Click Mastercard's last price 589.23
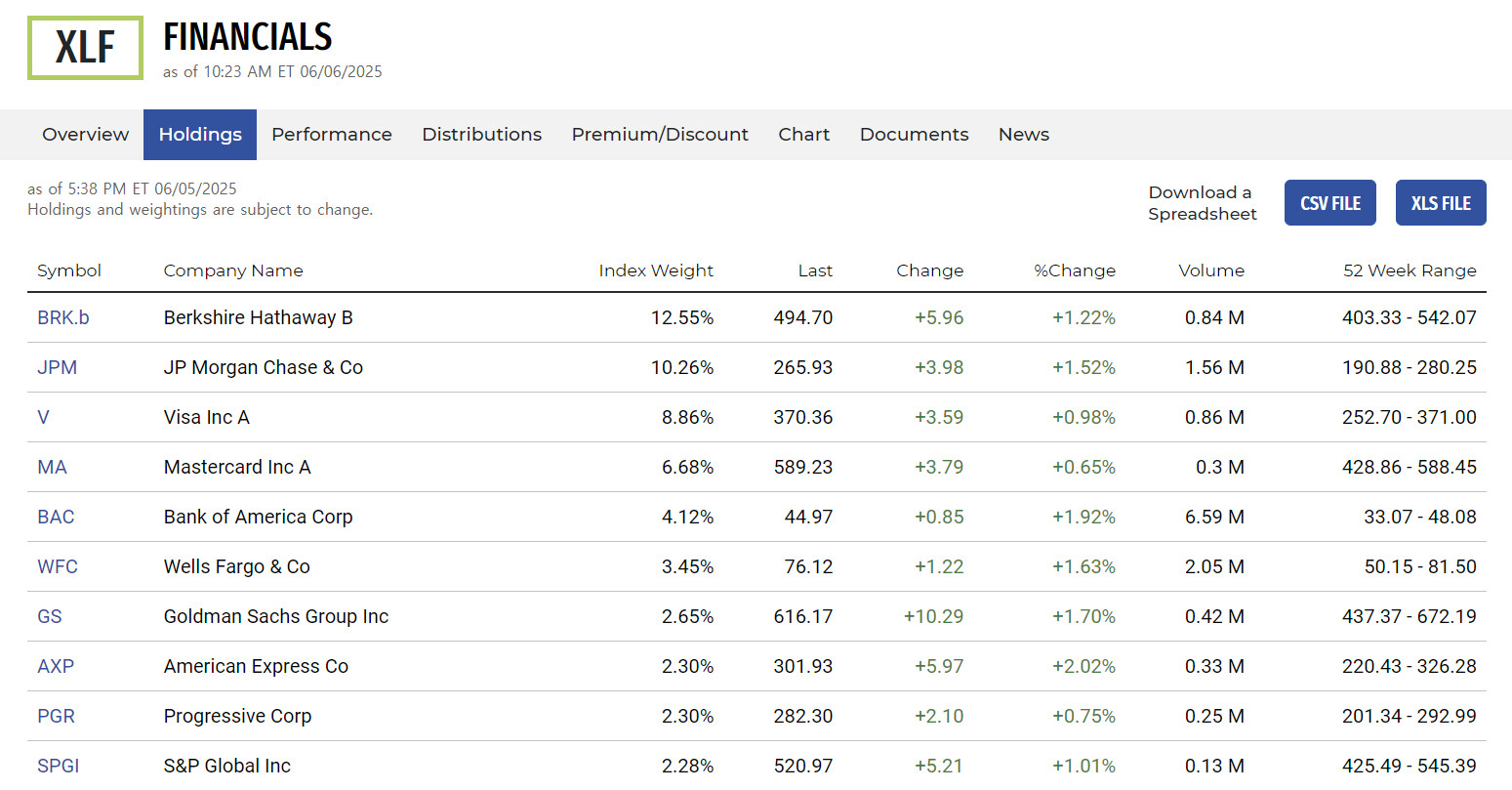 pyautogui.click(x=803, y=468)
